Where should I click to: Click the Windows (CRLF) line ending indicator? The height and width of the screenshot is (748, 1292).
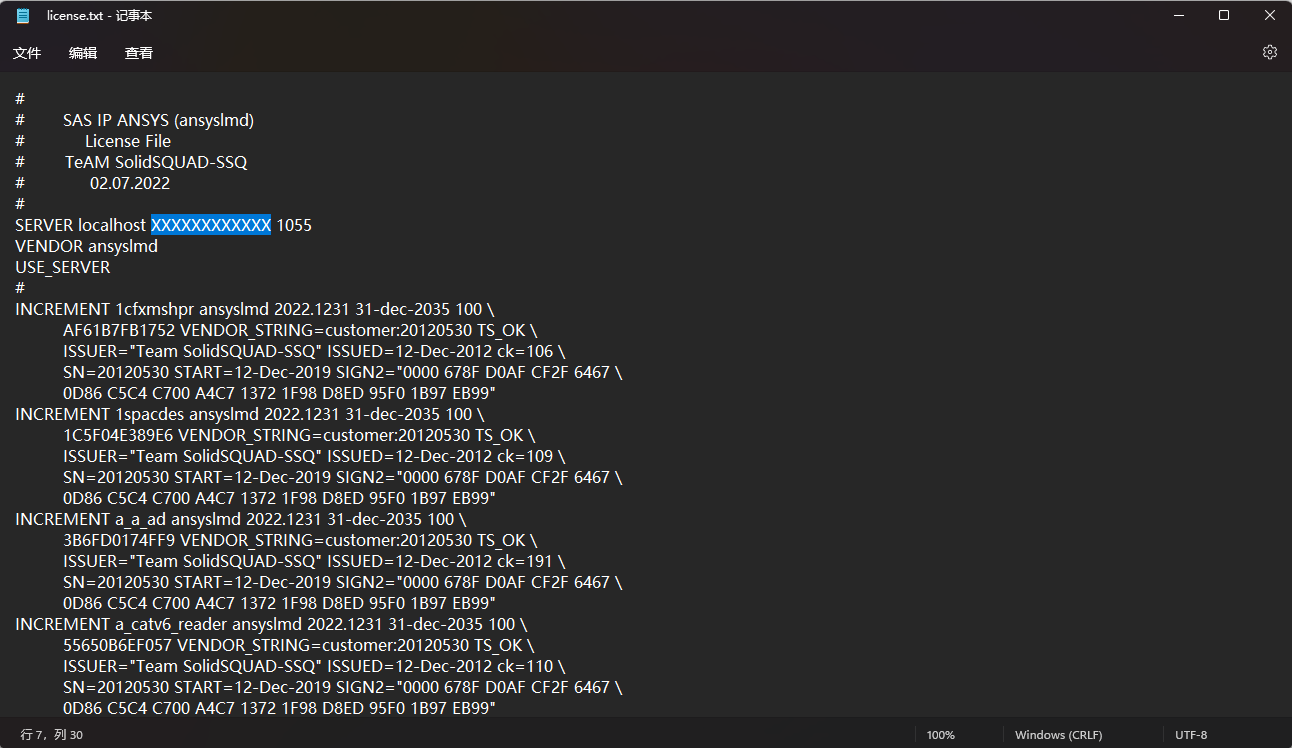coord(1058,735)
